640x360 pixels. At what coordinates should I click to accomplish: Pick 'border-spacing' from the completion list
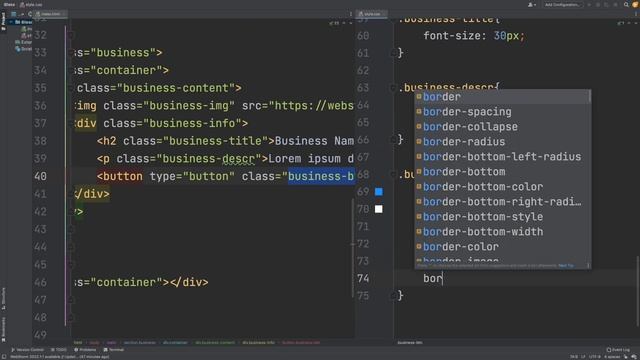point(502,112)
